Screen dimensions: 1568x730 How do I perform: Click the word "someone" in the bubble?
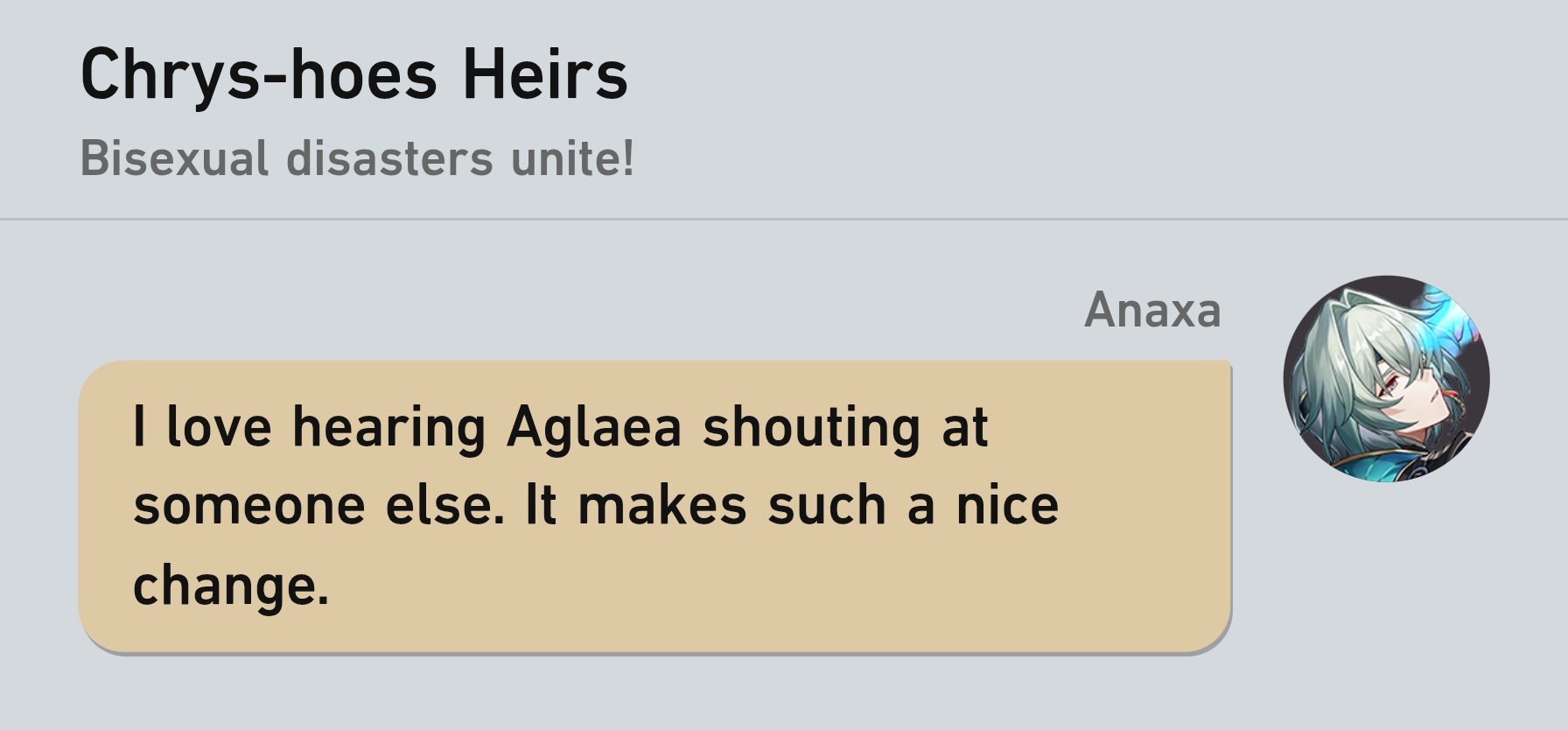[248, 506]
